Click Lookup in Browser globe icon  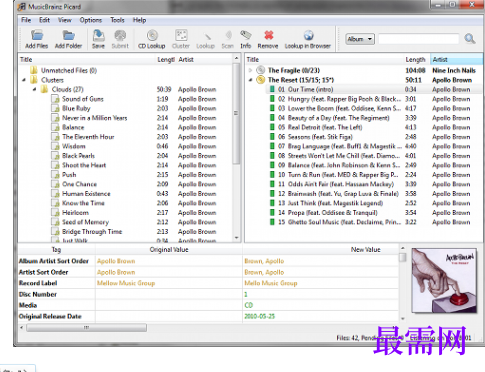tap(308, 35)
